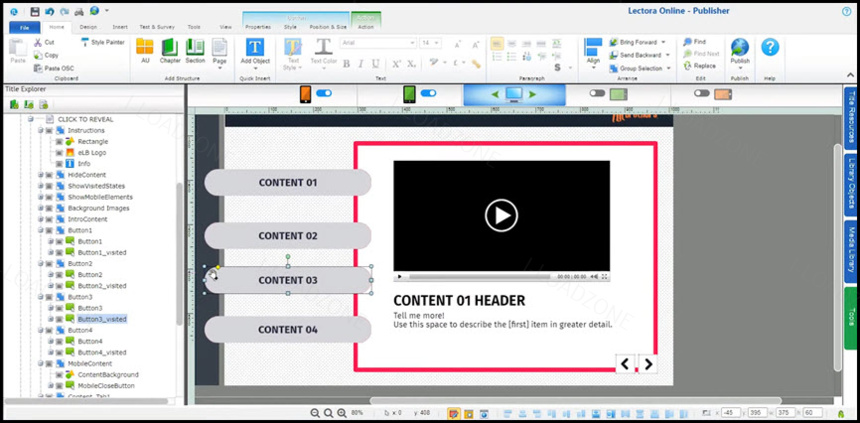
Task: Open the Title Resources side panel
Action: [851, 117]
